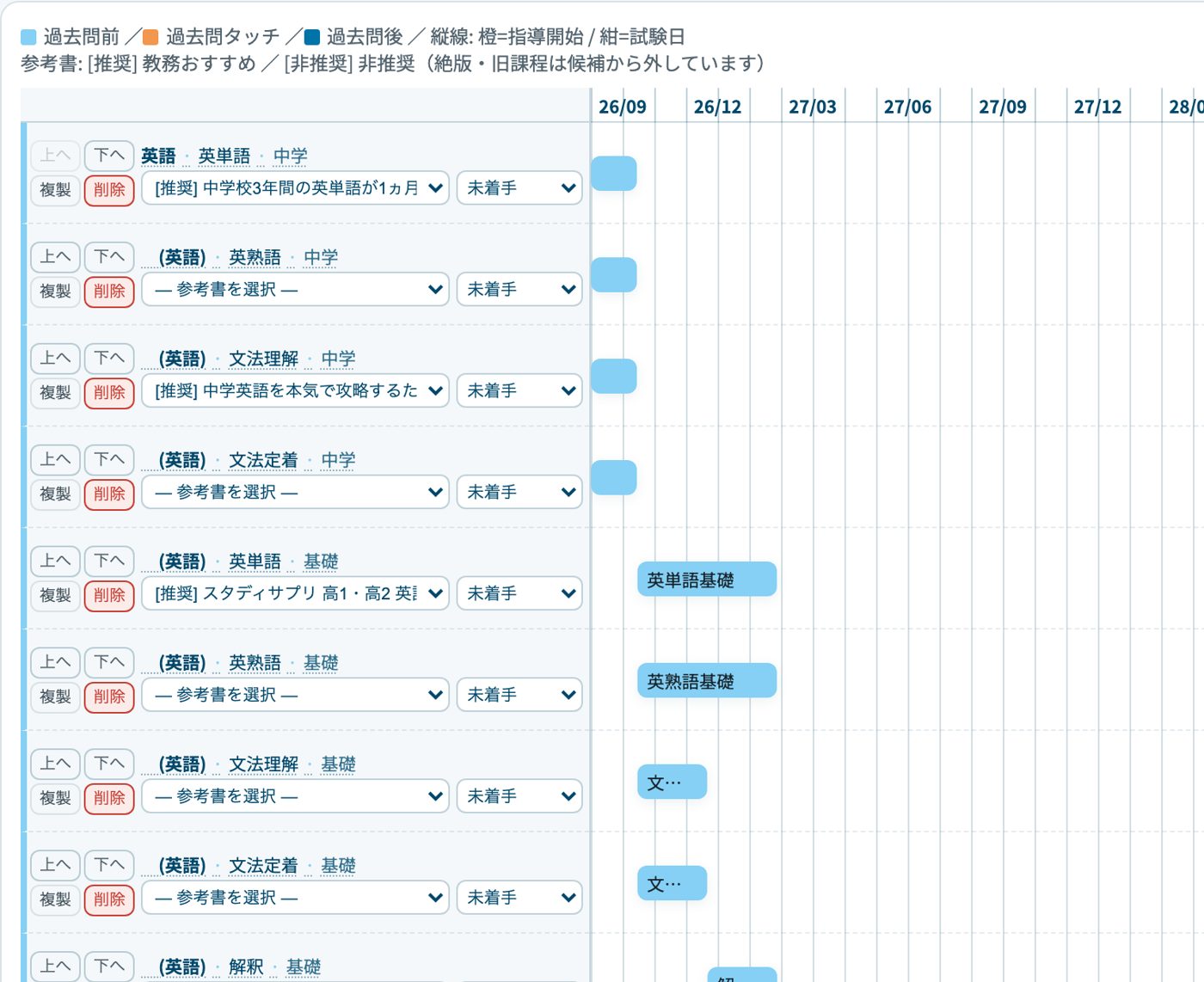Select the 英単語基礎 bar on the timeline
Screen dimensions: 1204x982
point(707,580)
